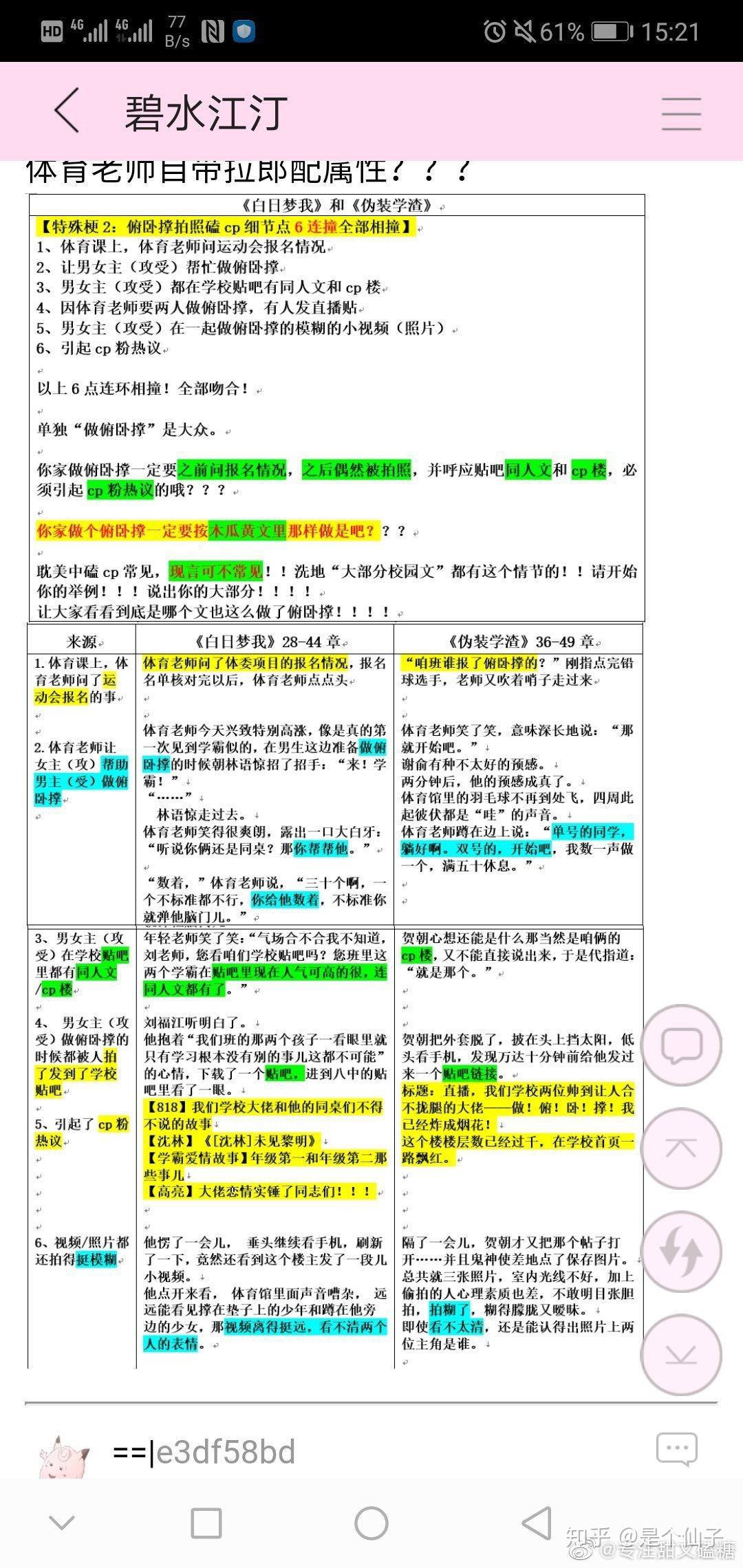Image resolution: width=743 pixels, height=1568 pixels.
Task: Go home with the circle navigation button
Action: [371, 1523]
